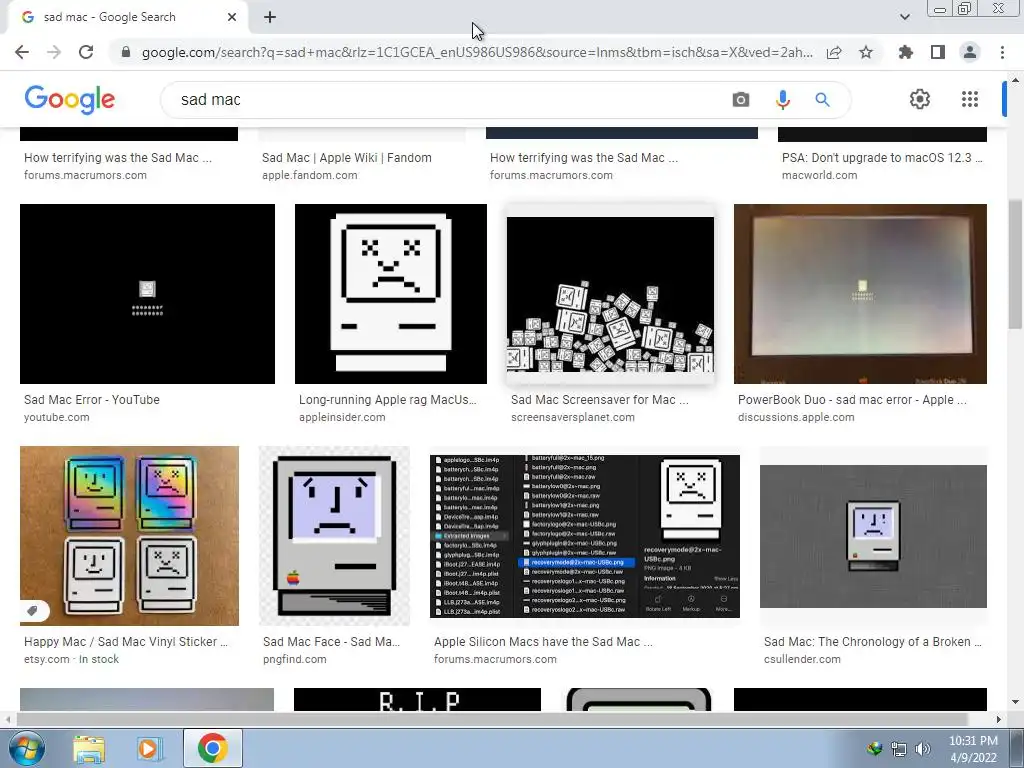Click the macworld.com source text
This screenshot has height=768, width=1024.
820,175
